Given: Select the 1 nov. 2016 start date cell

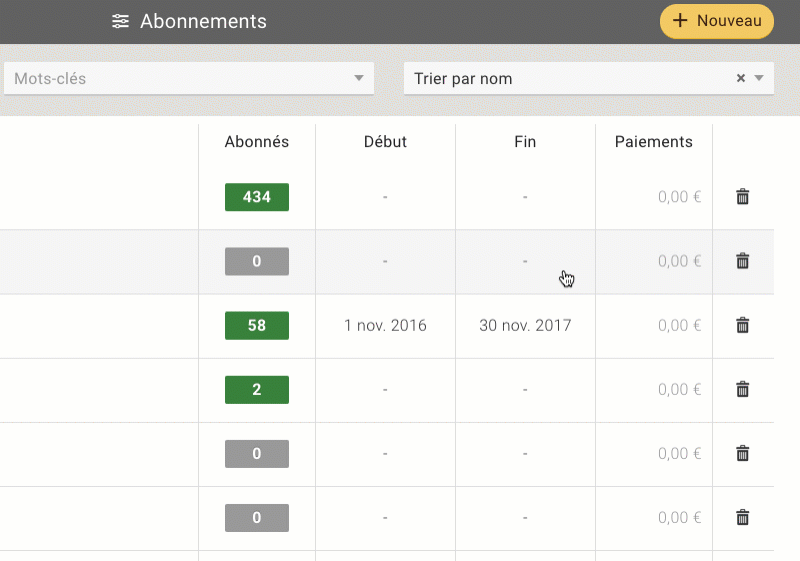Looking at the screenshot, I should click(385, 325).
